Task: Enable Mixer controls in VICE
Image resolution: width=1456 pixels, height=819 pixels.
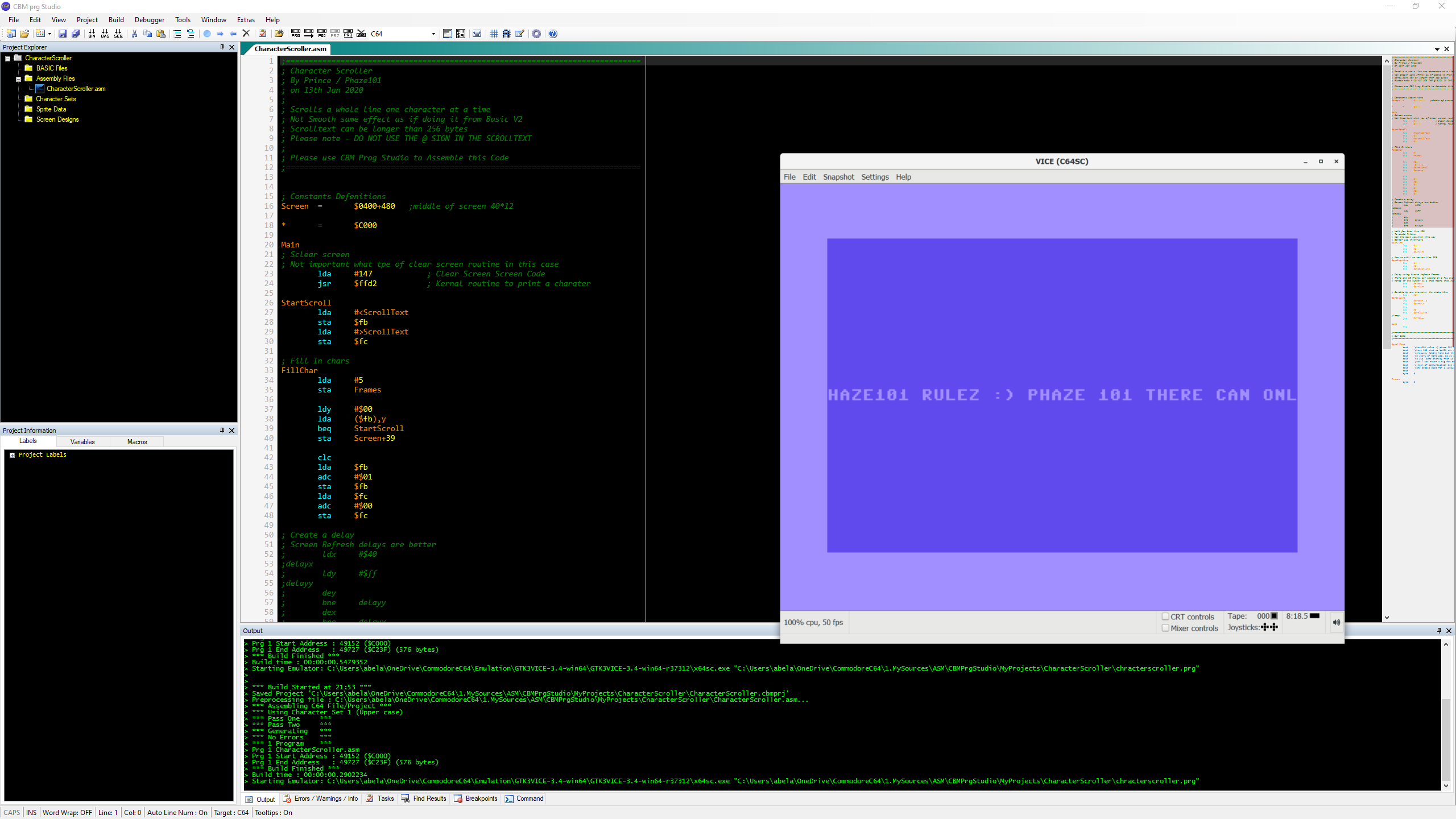Action: pyautogui.click(x=1165, y=628)
